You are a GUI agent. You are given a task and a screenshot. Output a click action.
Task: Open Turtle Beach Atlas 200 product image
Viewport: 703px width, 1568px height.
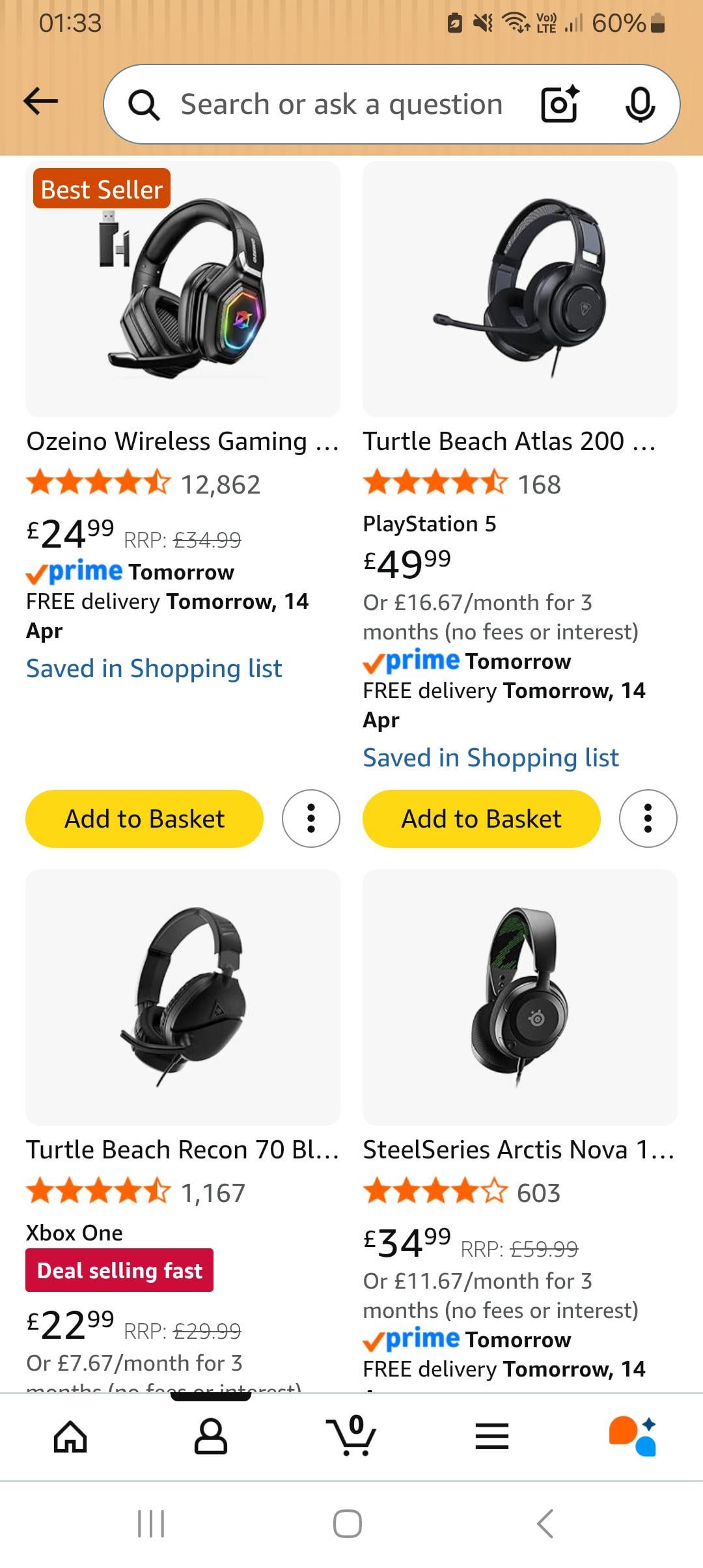pyautogui.click(x=519, y=290)
